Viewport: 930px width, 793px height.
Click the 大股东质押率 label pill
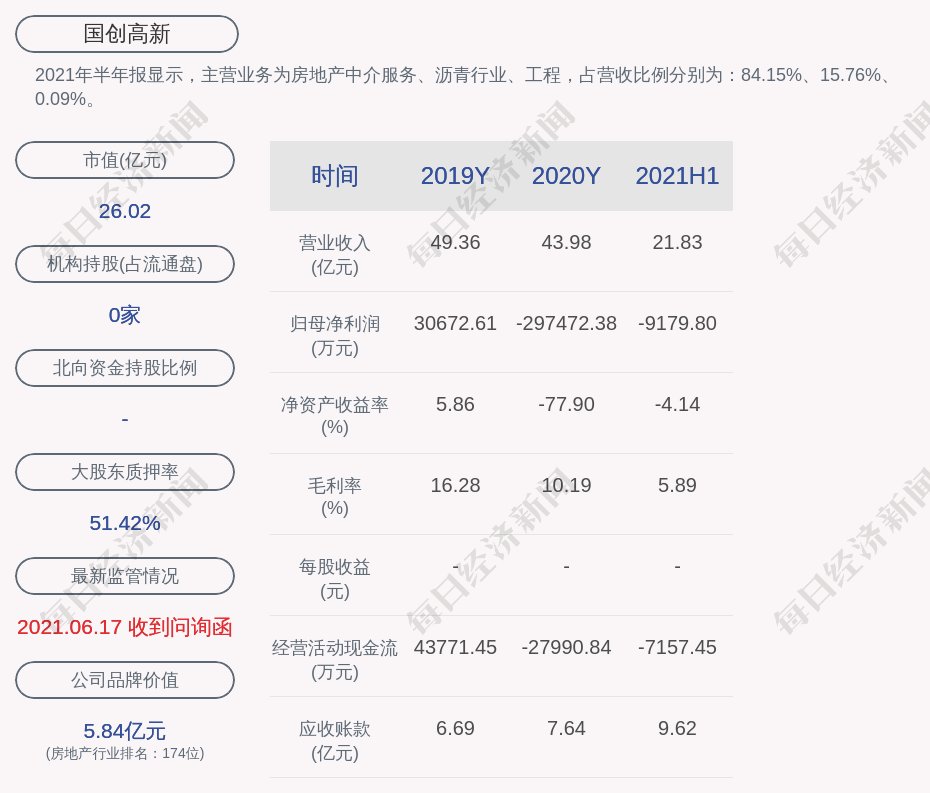125,472
